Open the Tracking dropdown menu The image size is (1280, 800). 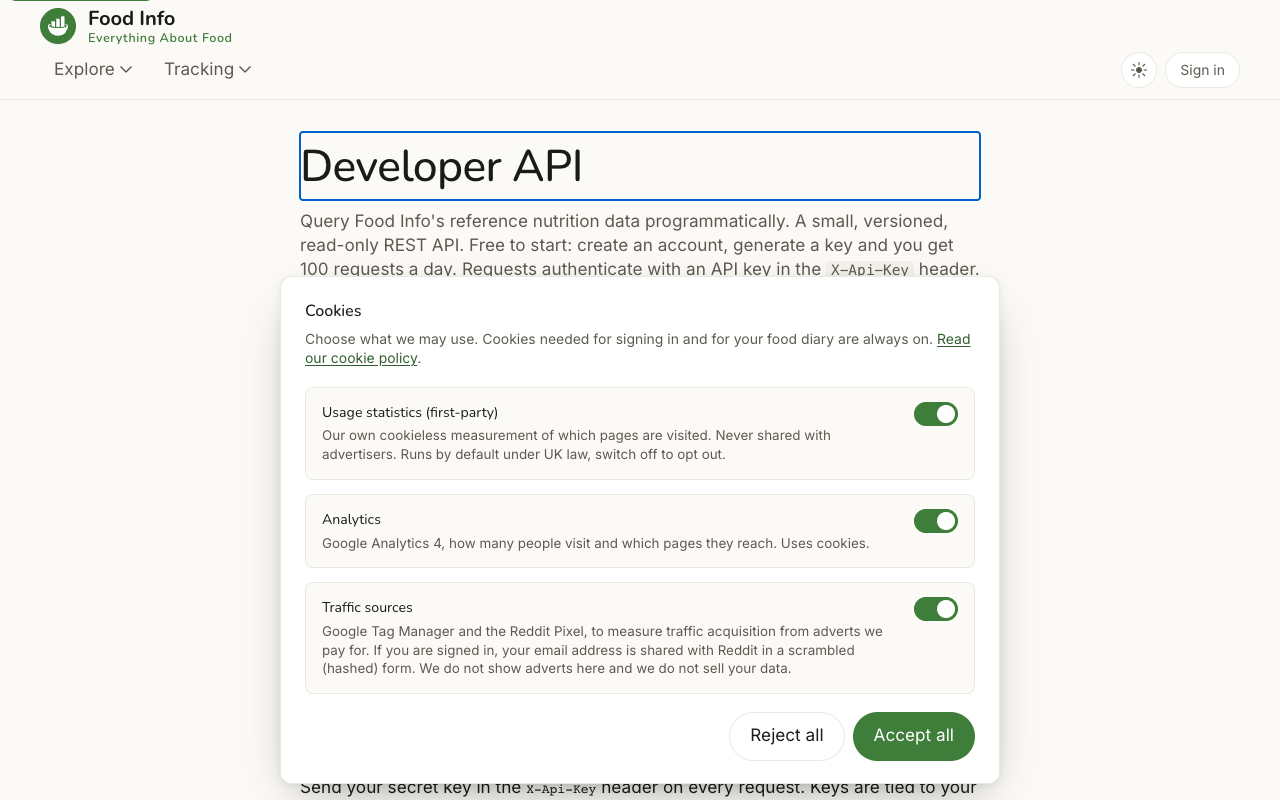tap(208, 69)
